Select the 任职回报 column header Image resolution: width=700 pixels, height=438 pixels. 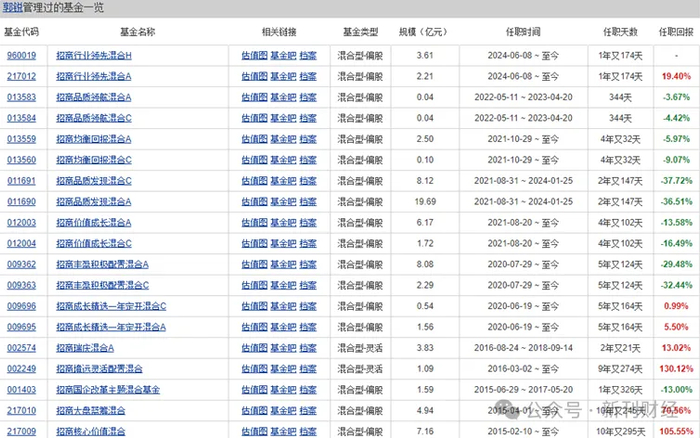[x=676, y=32]
